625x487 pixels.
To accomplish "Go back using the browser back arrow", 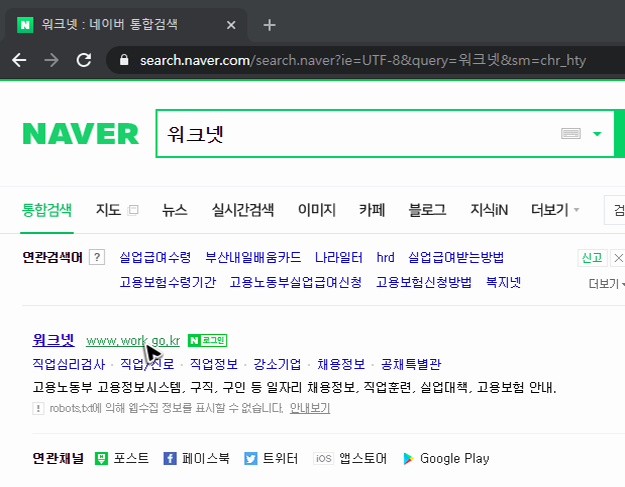I will (x=19, y=60).
